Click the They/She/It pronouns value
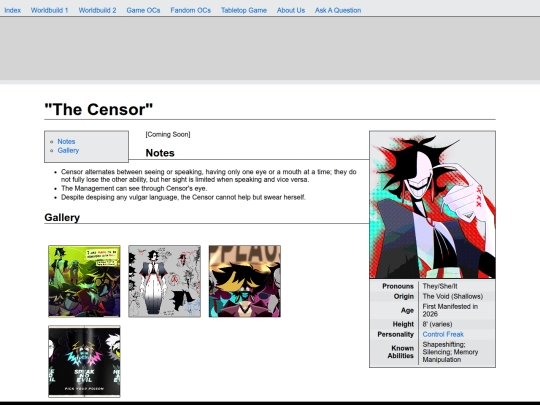The image size is (540, 405). [440, 286]
